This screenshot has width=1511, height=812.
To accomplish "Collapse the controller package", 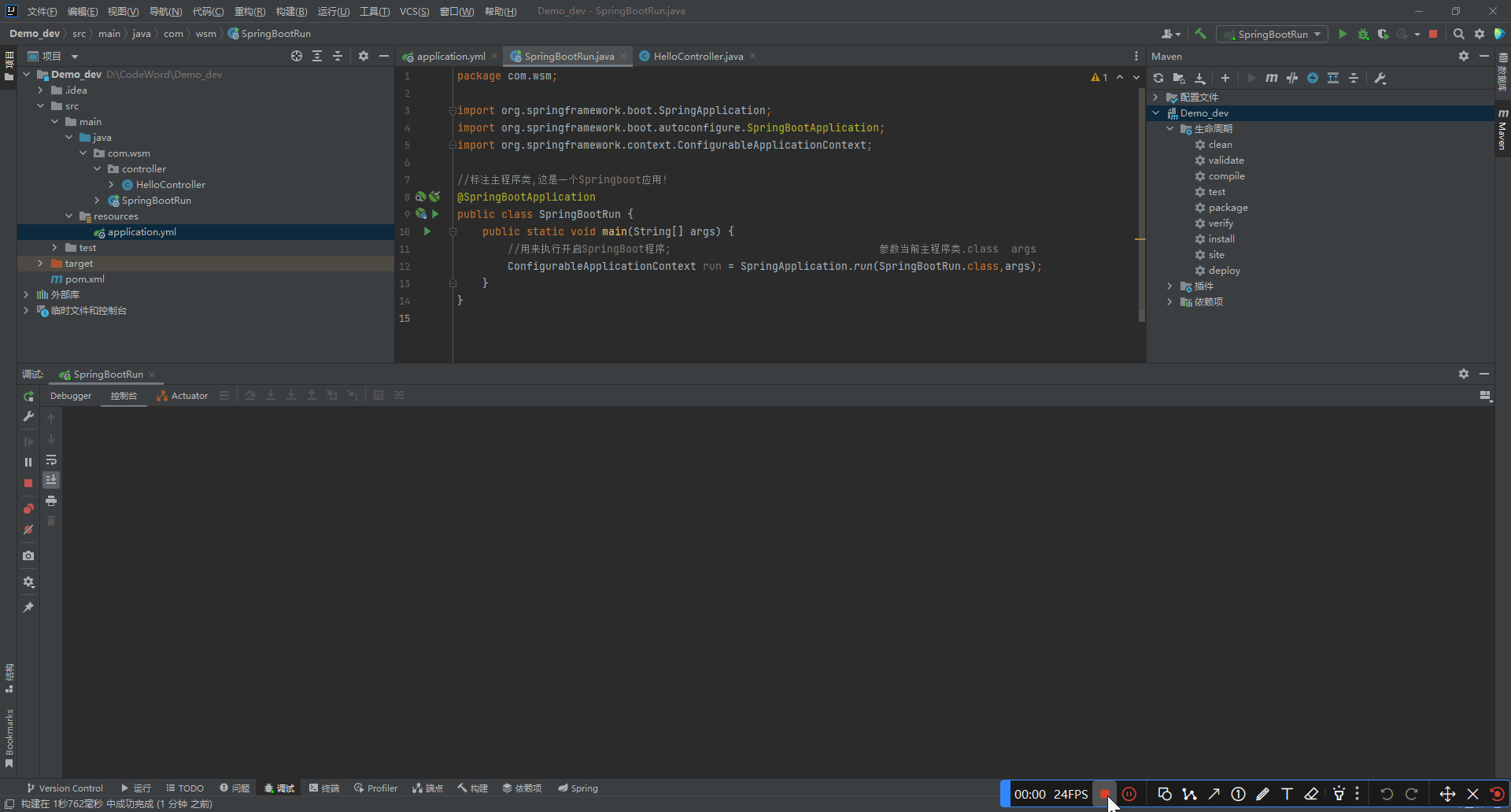I will pyautogui.click(x=98, y=169).
